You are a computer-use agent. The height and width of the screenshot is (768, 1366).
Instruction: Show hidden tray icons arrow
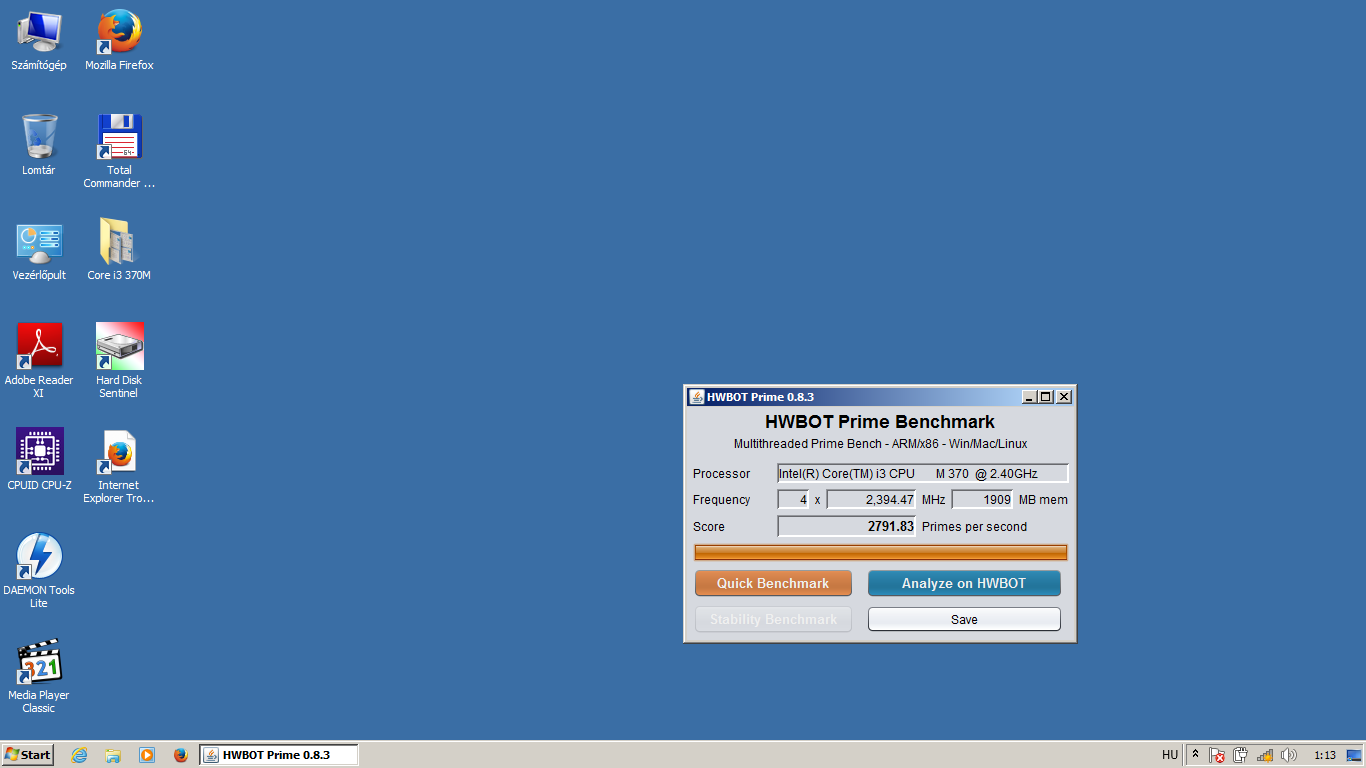pos(1195,755)
